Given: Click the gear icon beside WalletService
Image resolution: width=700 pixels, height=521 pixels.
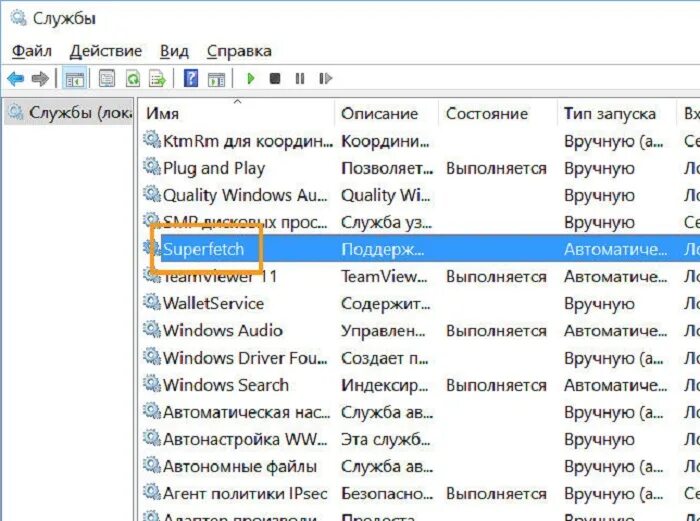Looking at the screenshot, I should 152,302.
